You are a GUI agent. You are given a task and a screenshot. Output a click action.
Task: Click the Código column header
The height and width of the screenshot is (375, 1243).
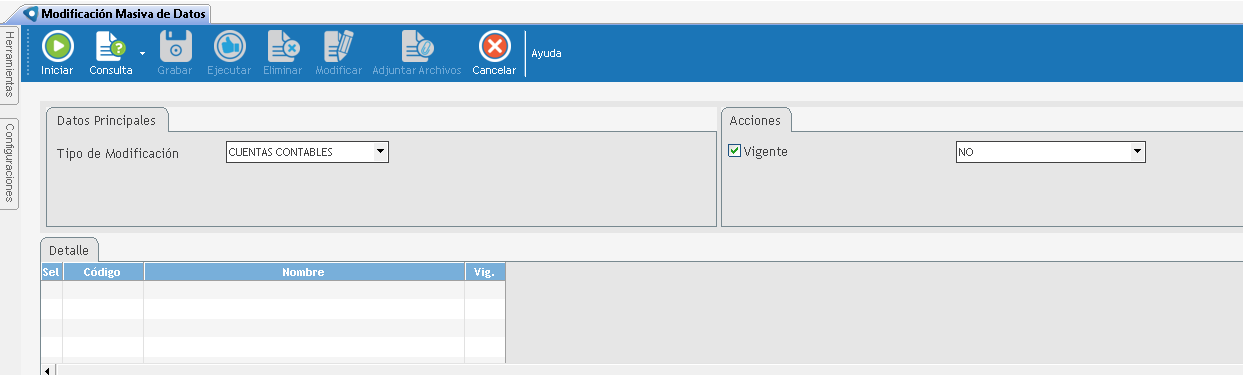(x=103, y=272)
